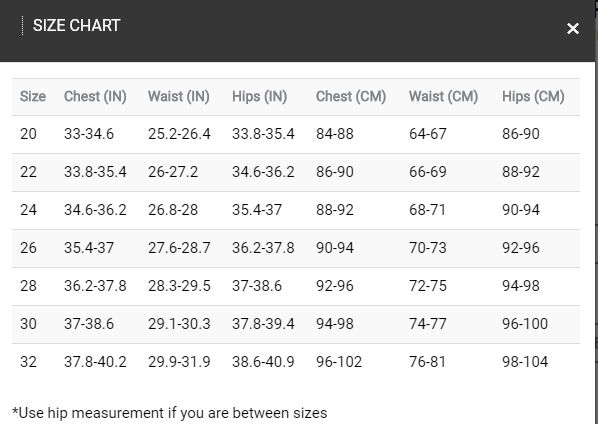The image size is (598, 424).
Task: Click the 27.6-28.7 waist value cell
Action: [179, 248]
